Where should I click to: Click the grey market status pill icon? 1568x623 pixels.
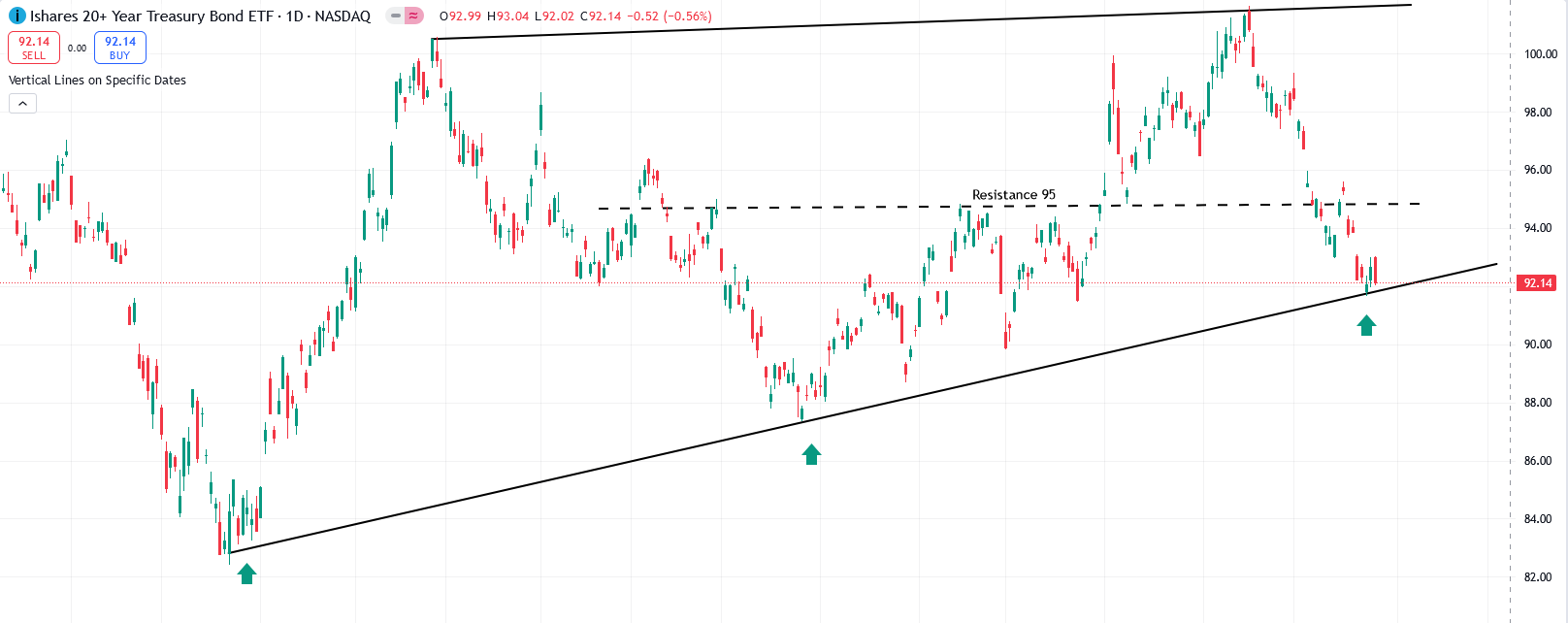coord(396,16)
